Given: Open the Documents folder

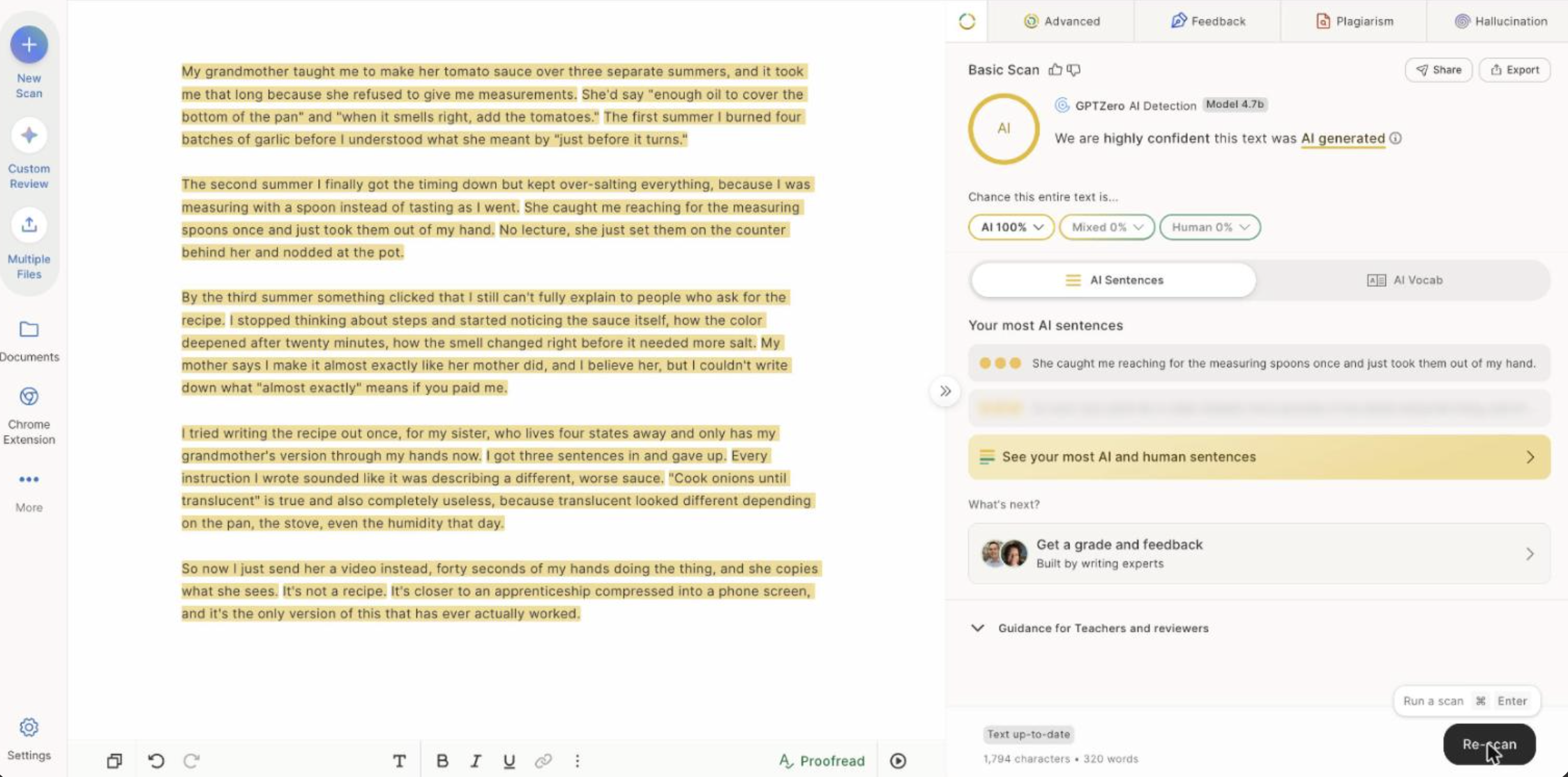Looking at the screenshot, I should tap(29, 341).
